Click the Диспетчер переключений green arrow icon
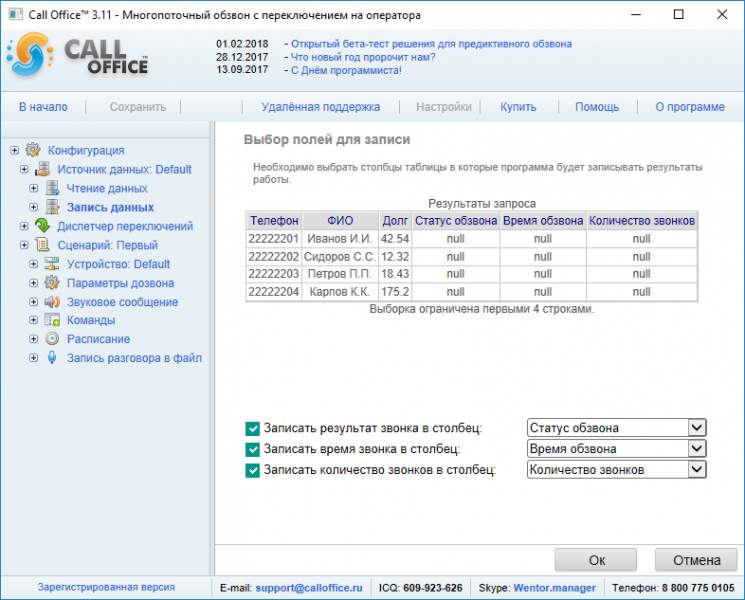The width and height of the screenshot is (745, 600). 43,226
